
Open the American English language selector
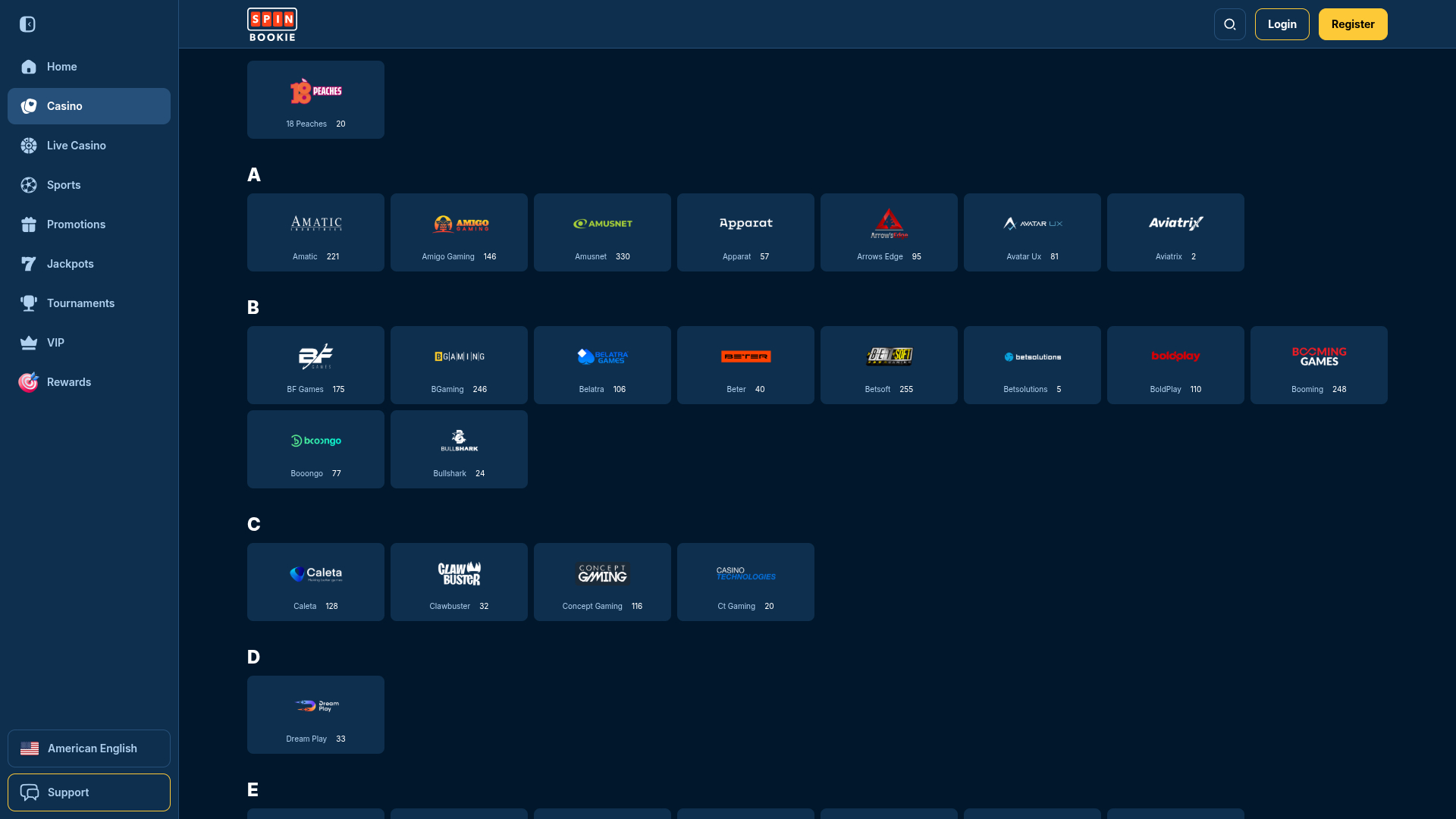[x=89, y=748]
